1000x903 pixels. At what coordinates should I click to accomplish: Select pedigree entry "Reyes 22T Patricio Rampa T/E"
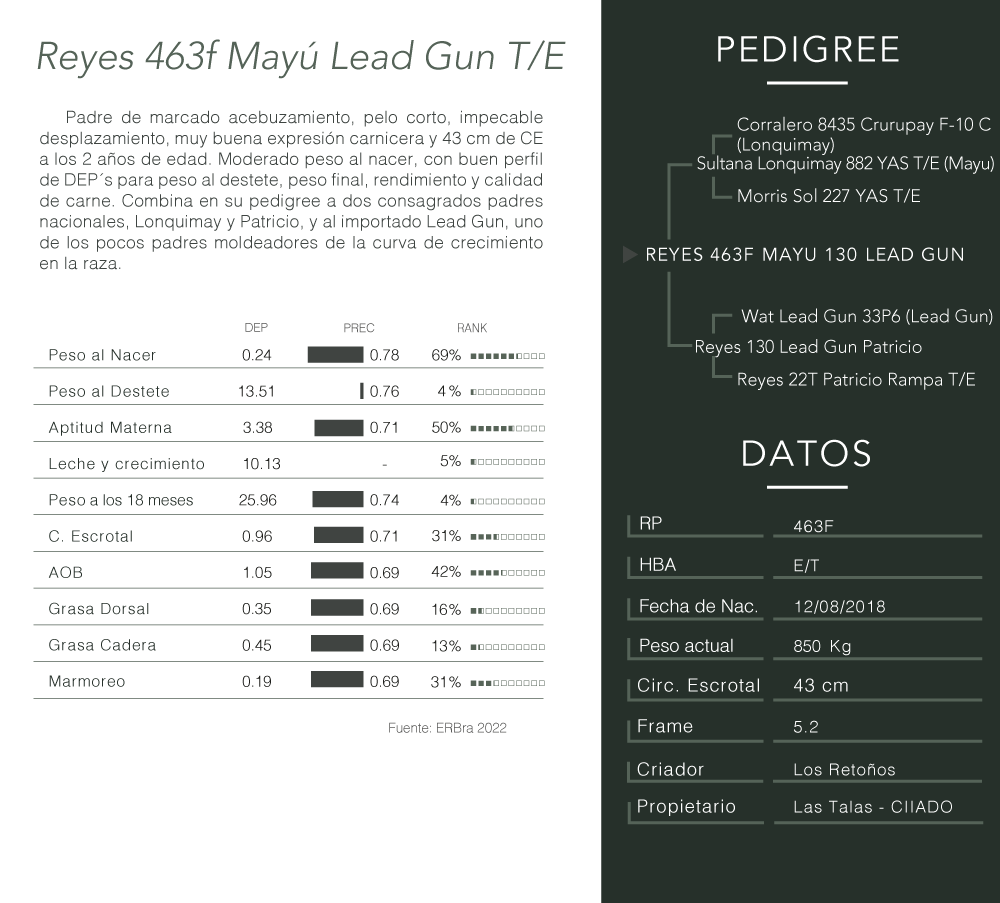point(856,379)
